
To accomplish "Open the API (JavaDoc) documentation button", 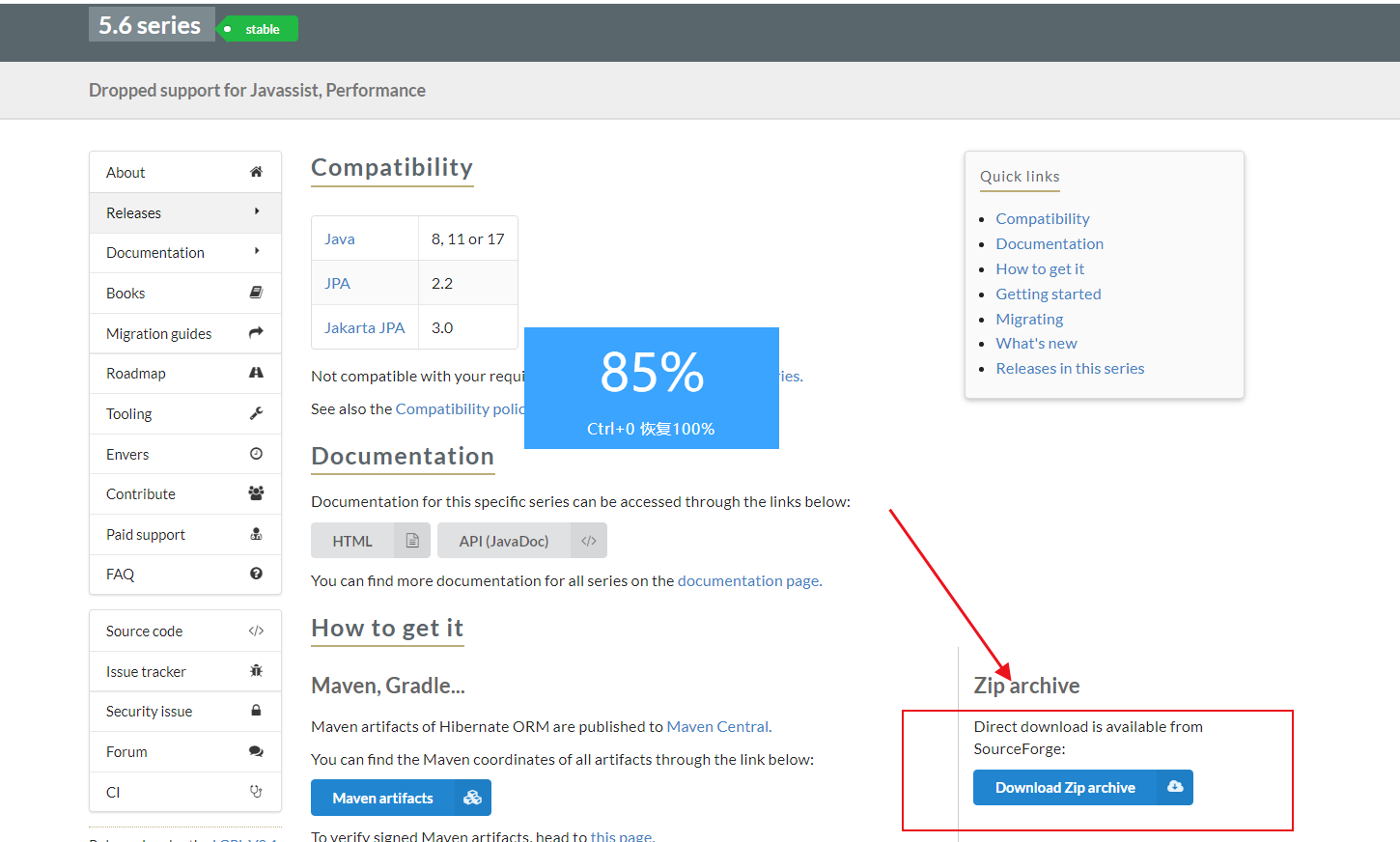I will tap(522, 541).
